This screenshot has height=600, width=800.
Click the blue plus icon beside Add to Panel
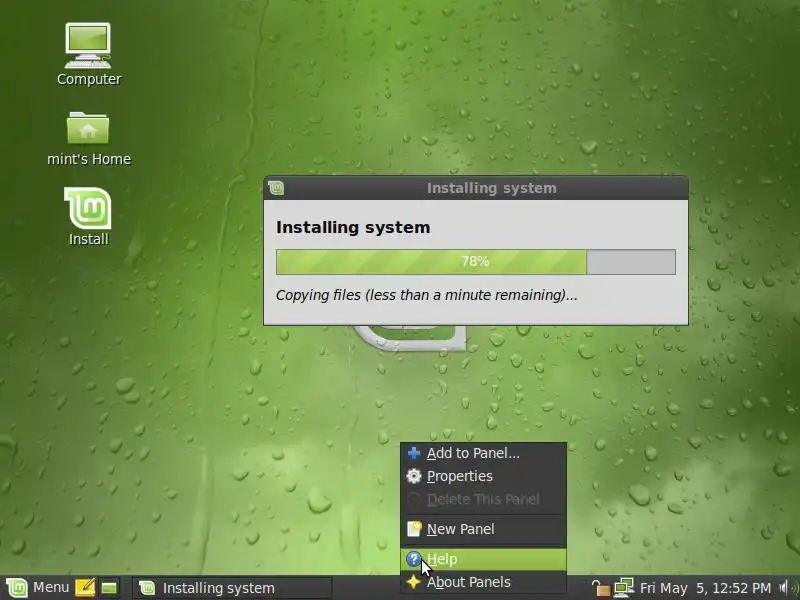click(x=414, y=453)
